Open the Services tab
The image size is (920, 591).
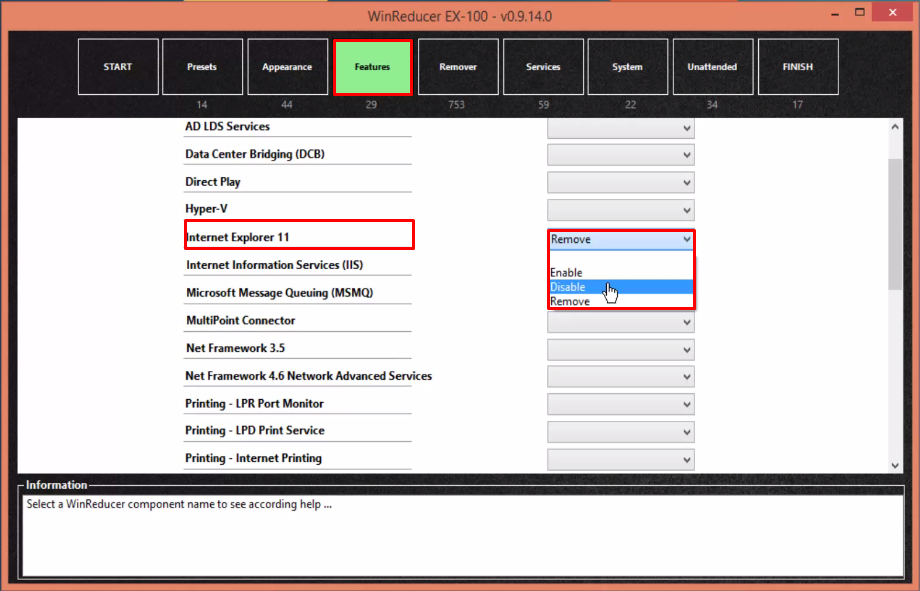tap(543, 67)
